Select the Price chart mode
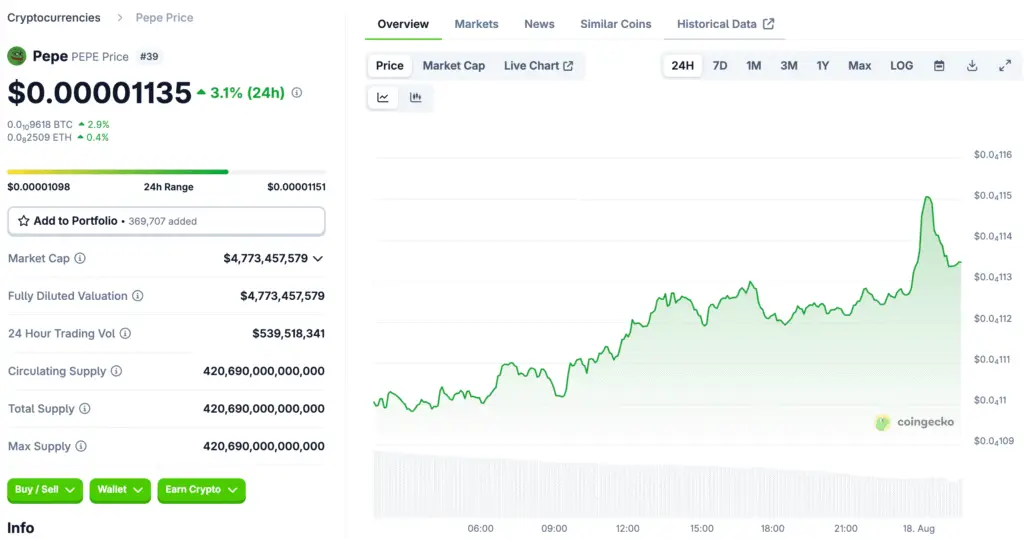This screenshot has height=539, width=1024. point(389,65)
